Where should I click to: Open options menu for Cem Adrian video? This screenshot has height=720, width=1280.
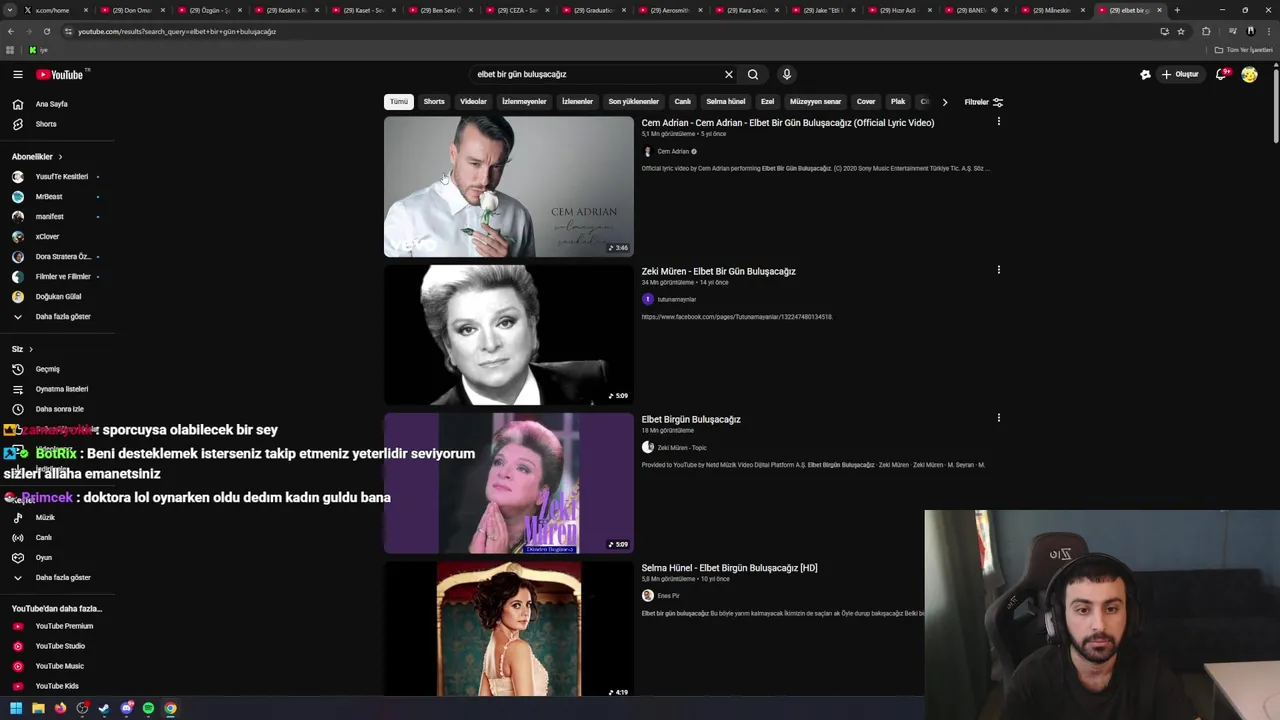point(998,122)
